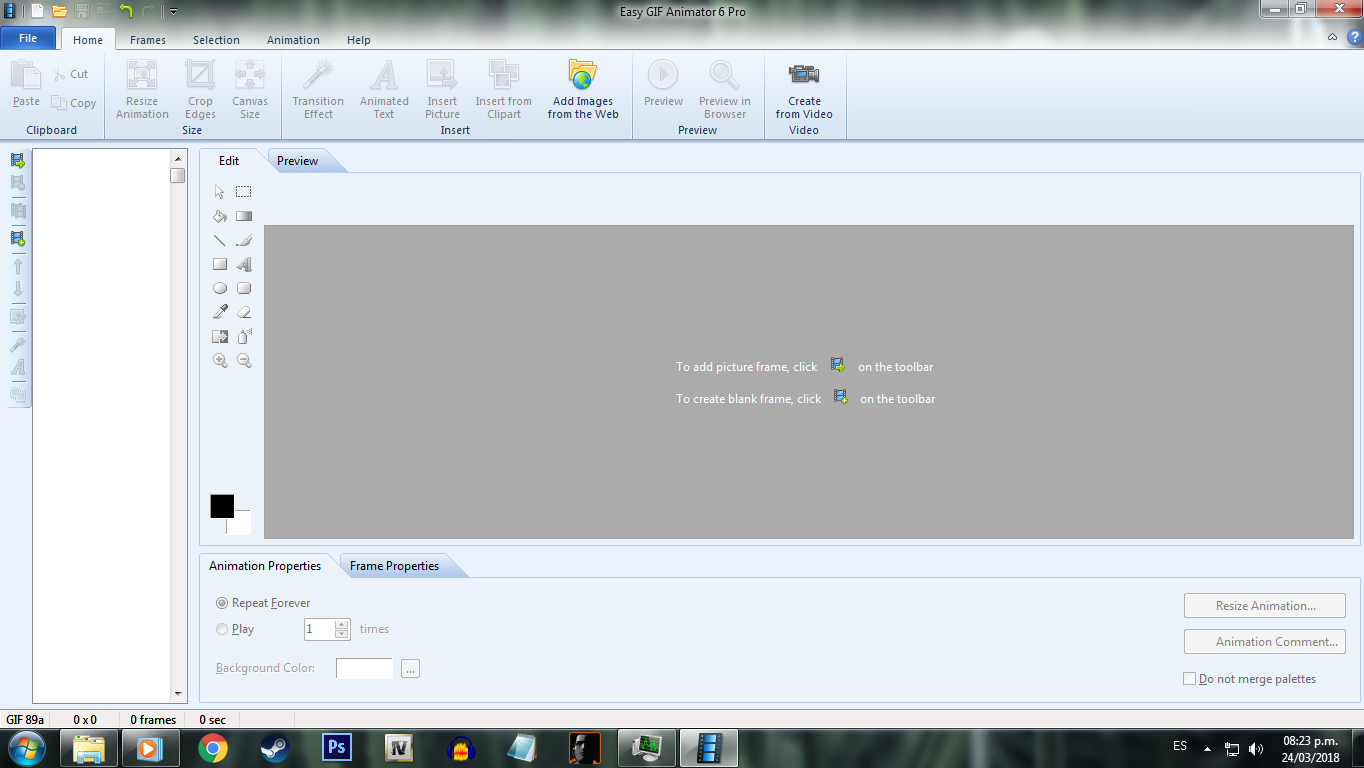Select the rectangle shape tool
Viewport: 1364px width, 768px height.
[x=220, y=264]
